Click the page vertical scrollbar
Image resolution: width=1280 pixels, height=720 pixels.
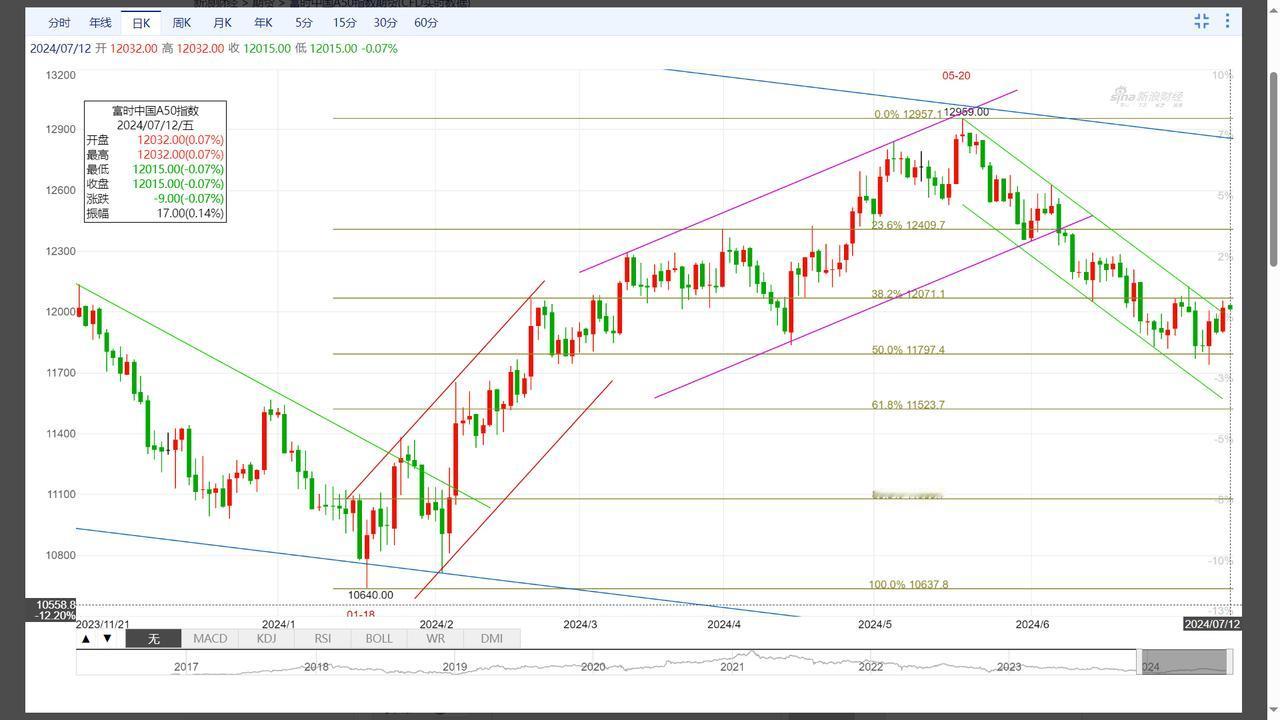(1273, 168)
